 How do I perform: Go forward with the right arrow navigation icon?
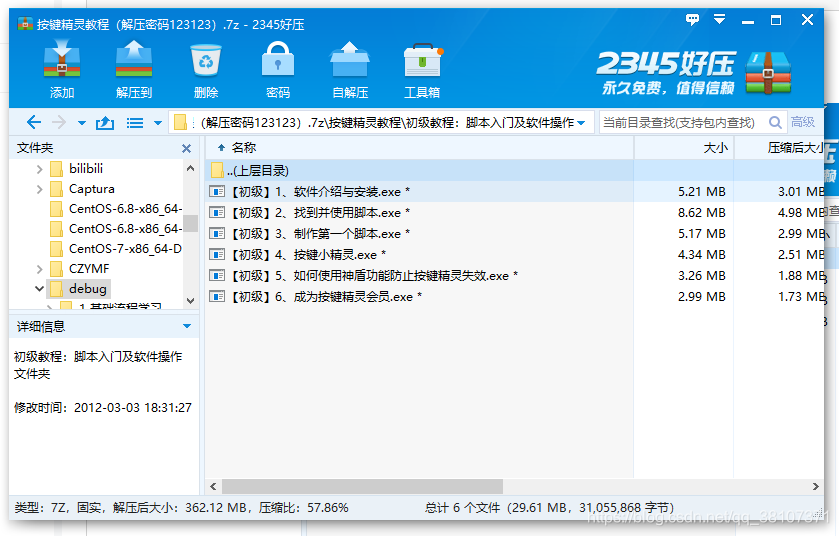[x=59, y=122]
